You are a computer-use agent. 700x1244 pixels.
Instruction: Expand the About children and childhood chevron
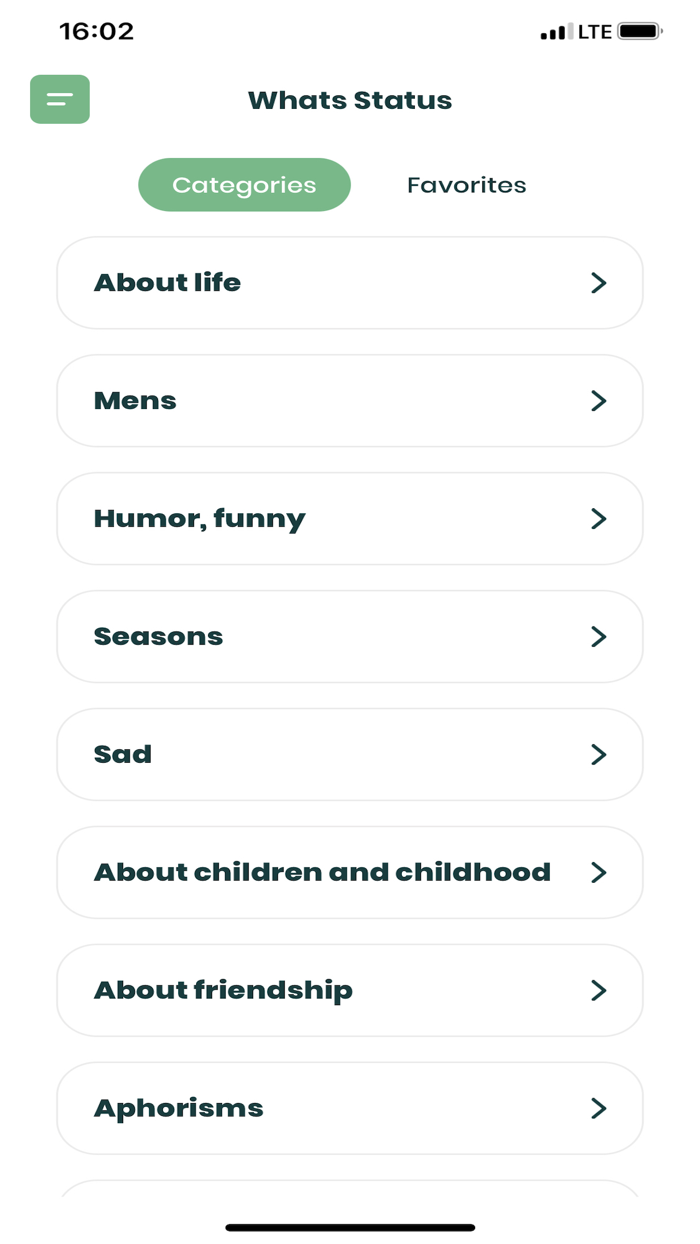599,872
